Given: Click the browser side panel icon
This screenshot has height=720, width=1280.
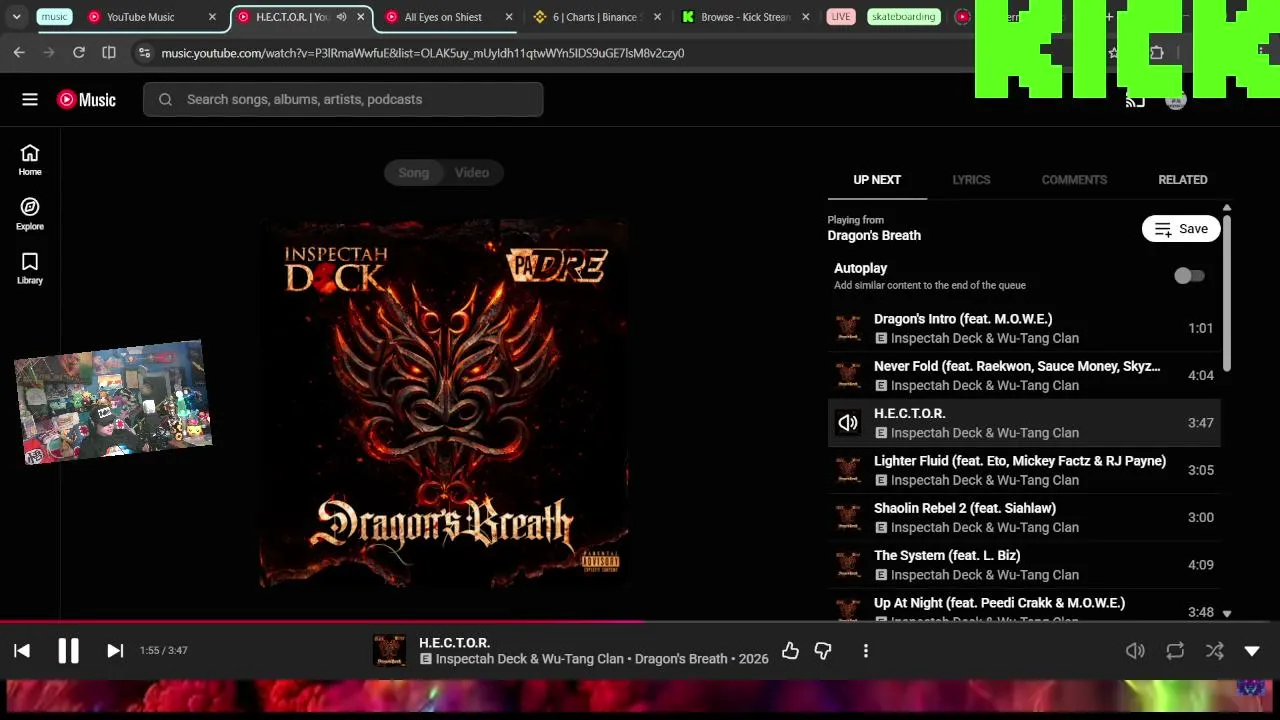Looking at the screenshot, I should (109, 52).
